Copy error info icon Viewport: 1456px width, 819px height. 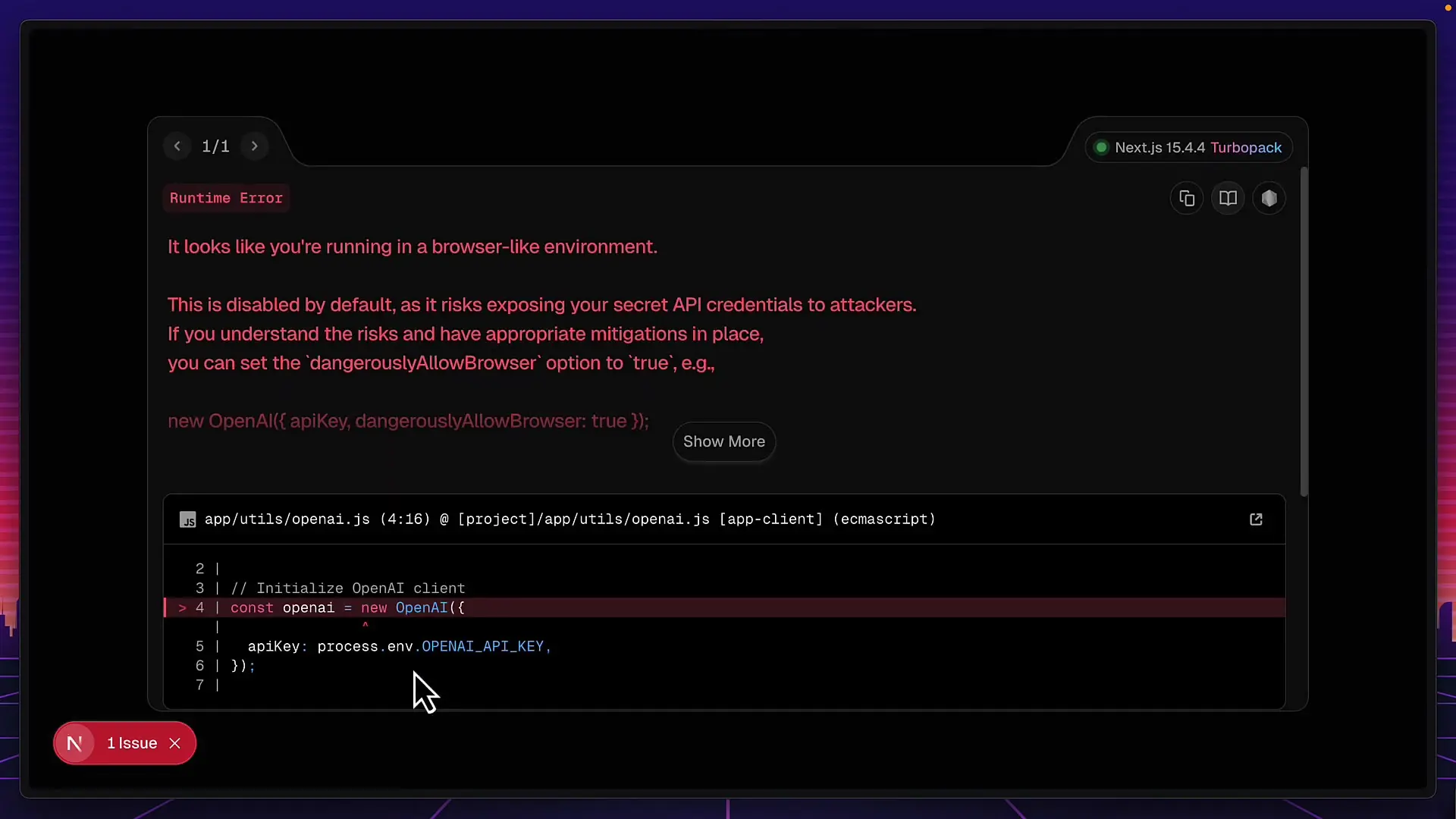1187,199
